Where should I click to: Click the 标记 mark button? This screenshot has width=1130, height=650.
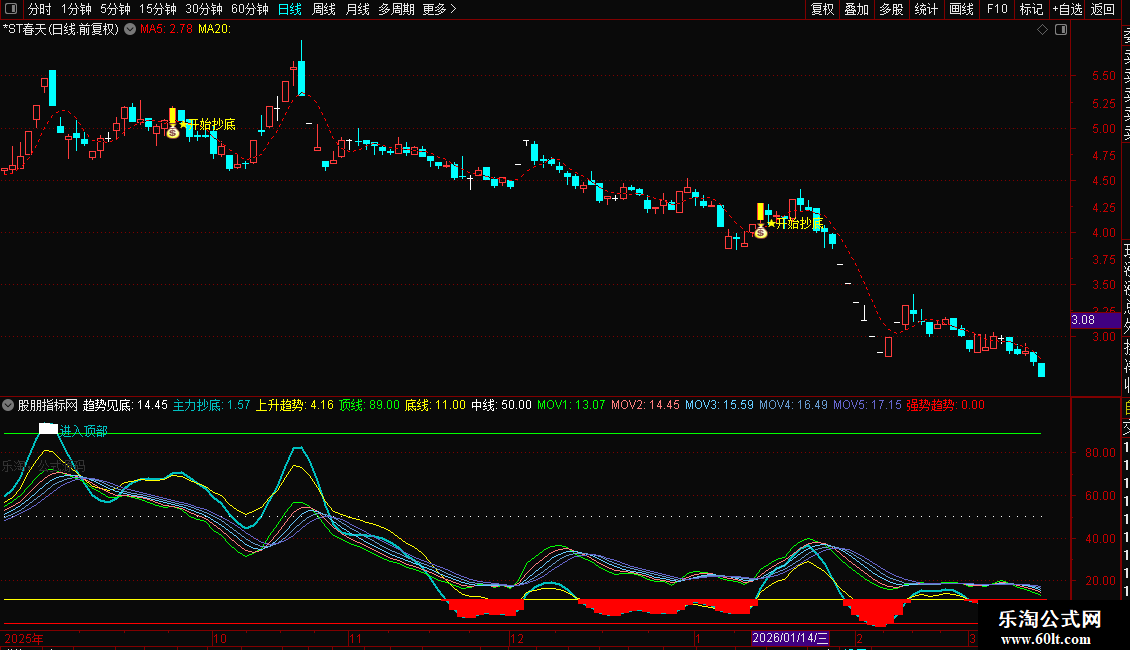(1031, 9)
